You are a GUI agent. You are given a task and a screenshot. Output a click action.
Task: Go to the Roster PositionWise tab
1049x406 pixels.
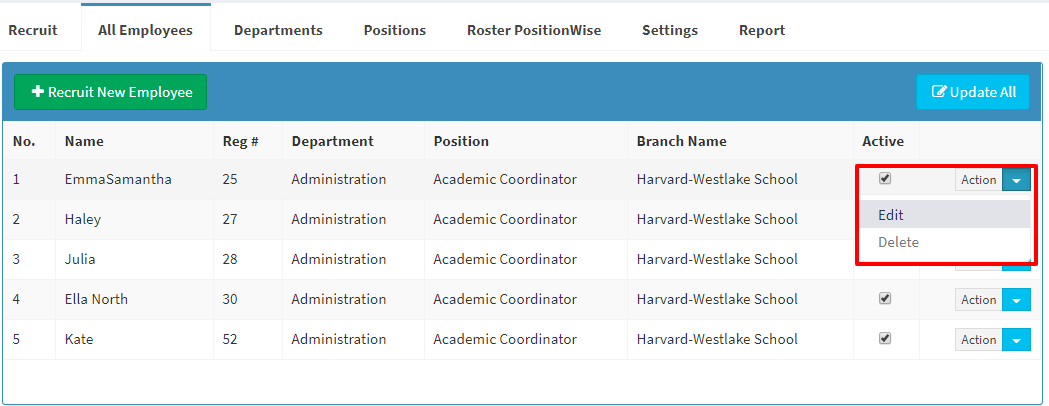[x=534, y=30]
